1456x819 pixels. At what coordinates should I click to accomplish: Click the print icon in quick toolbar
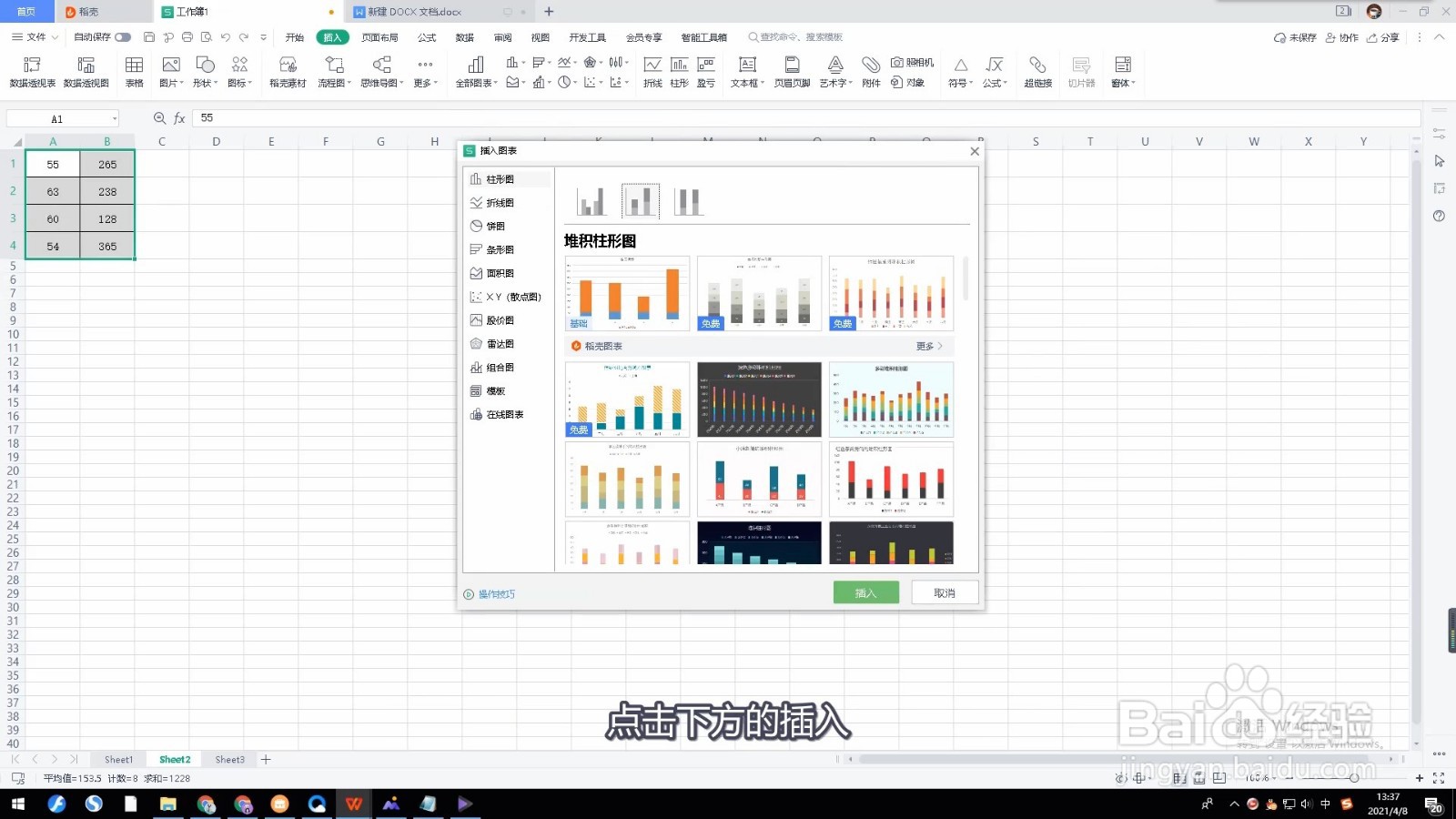point(187,37)
